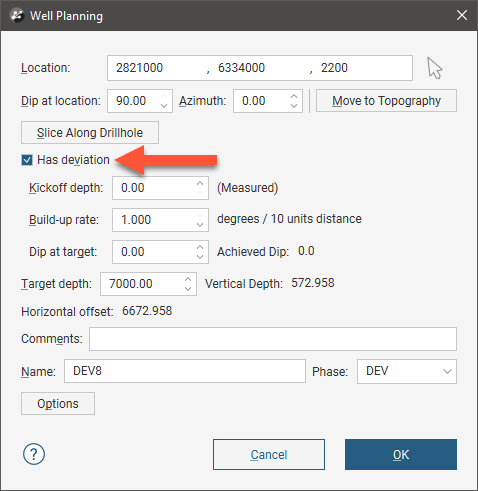
Task: Uncheck the Has deviation checkbox
Action: [27, 160]
